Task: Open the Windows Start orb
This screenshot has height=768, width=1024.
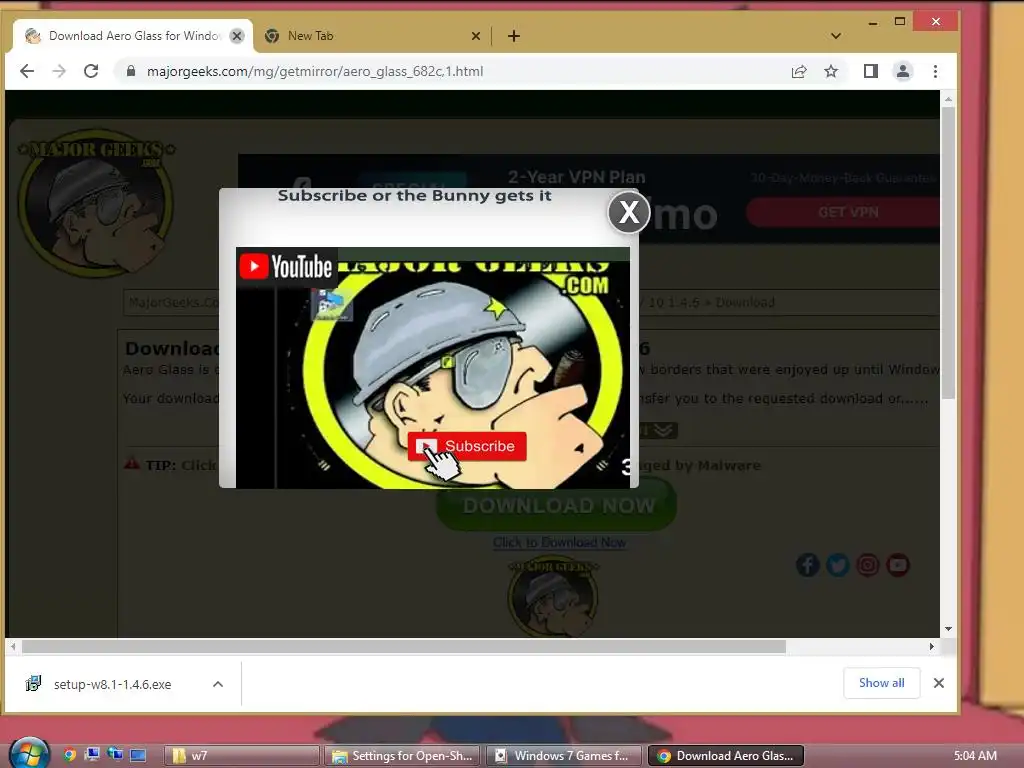Action: click(29, 754)
